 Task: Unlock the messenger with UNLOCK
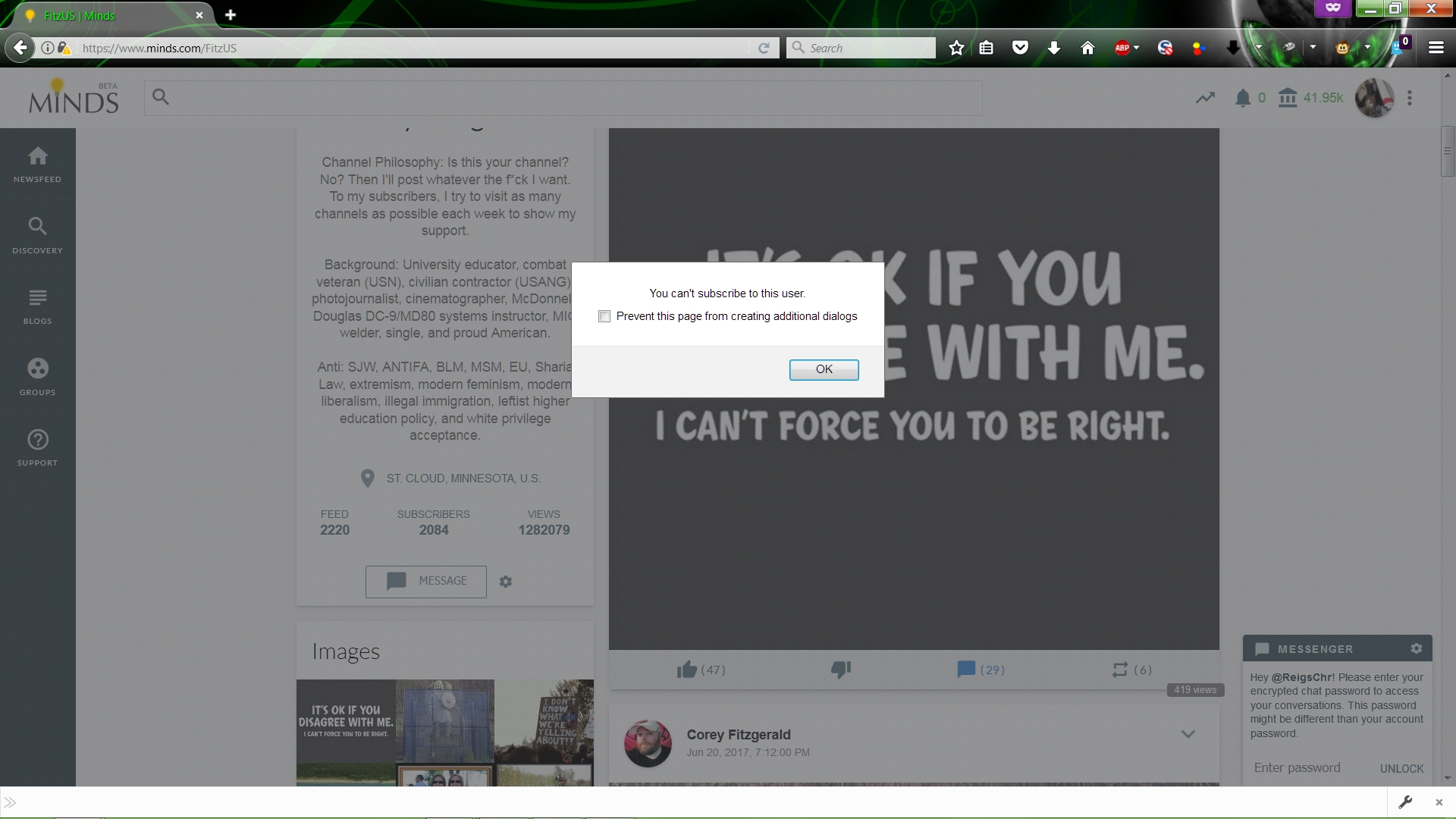(1401, 768)
